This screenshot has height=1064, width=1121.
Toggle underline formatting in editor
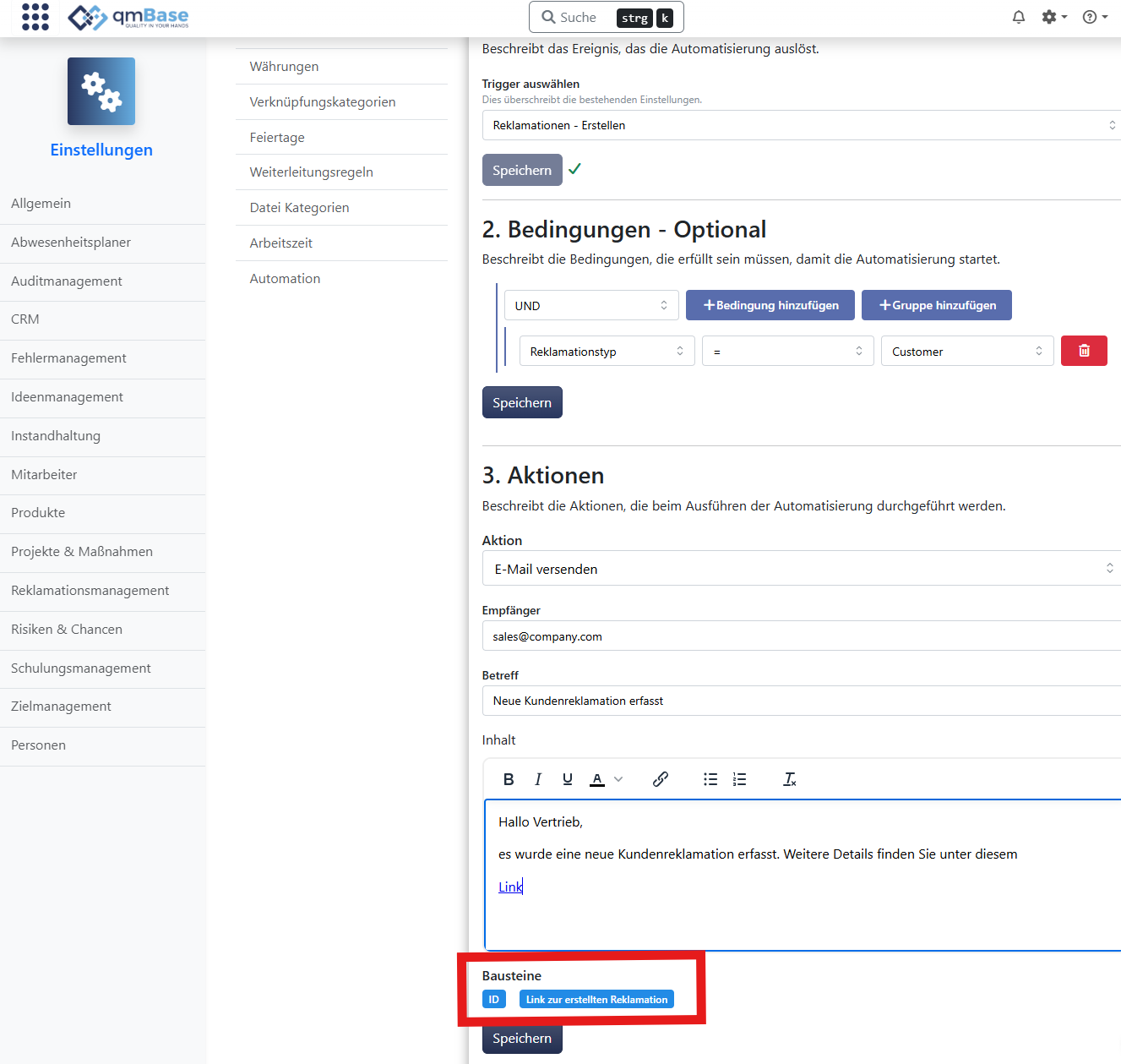(568, 779)
